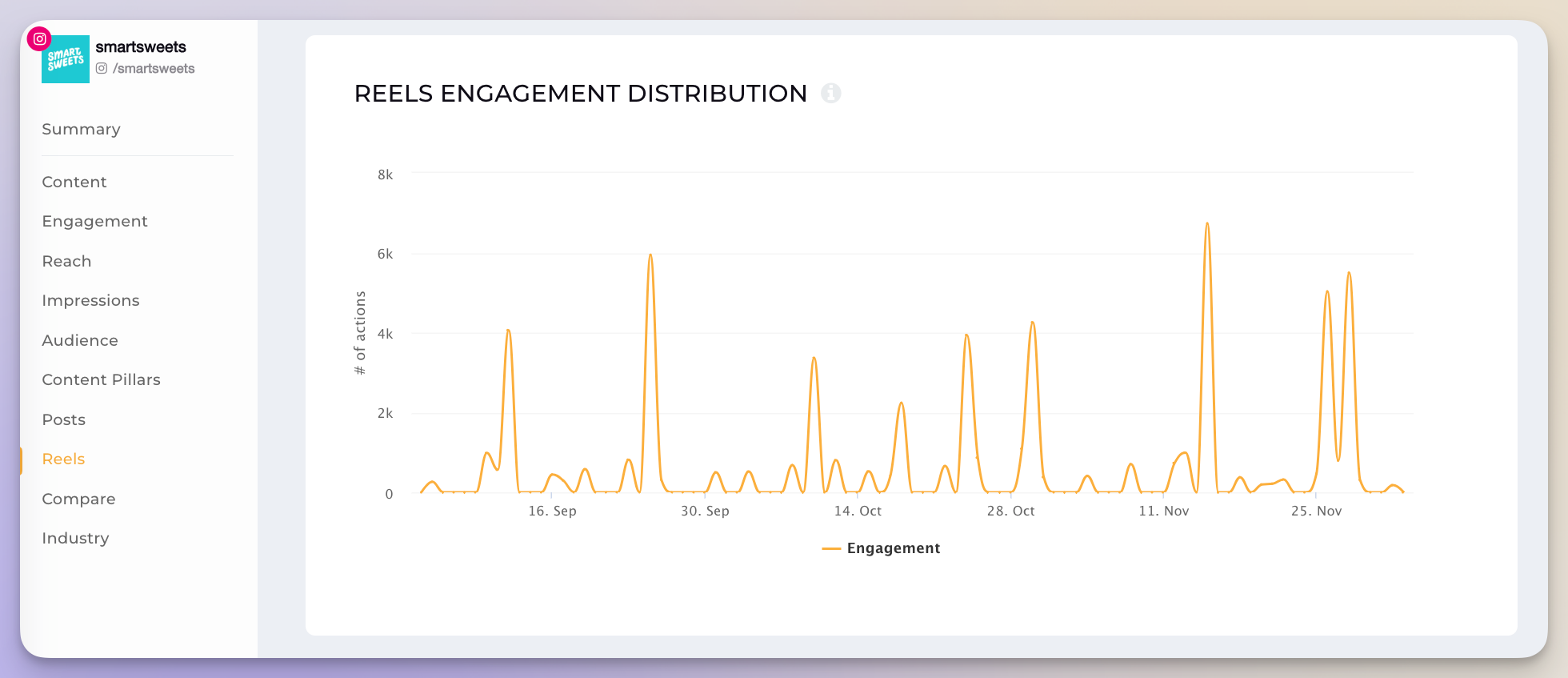Open the Engagement menu item
This screenshot has width=1568, height=678.
click(94, 222)
